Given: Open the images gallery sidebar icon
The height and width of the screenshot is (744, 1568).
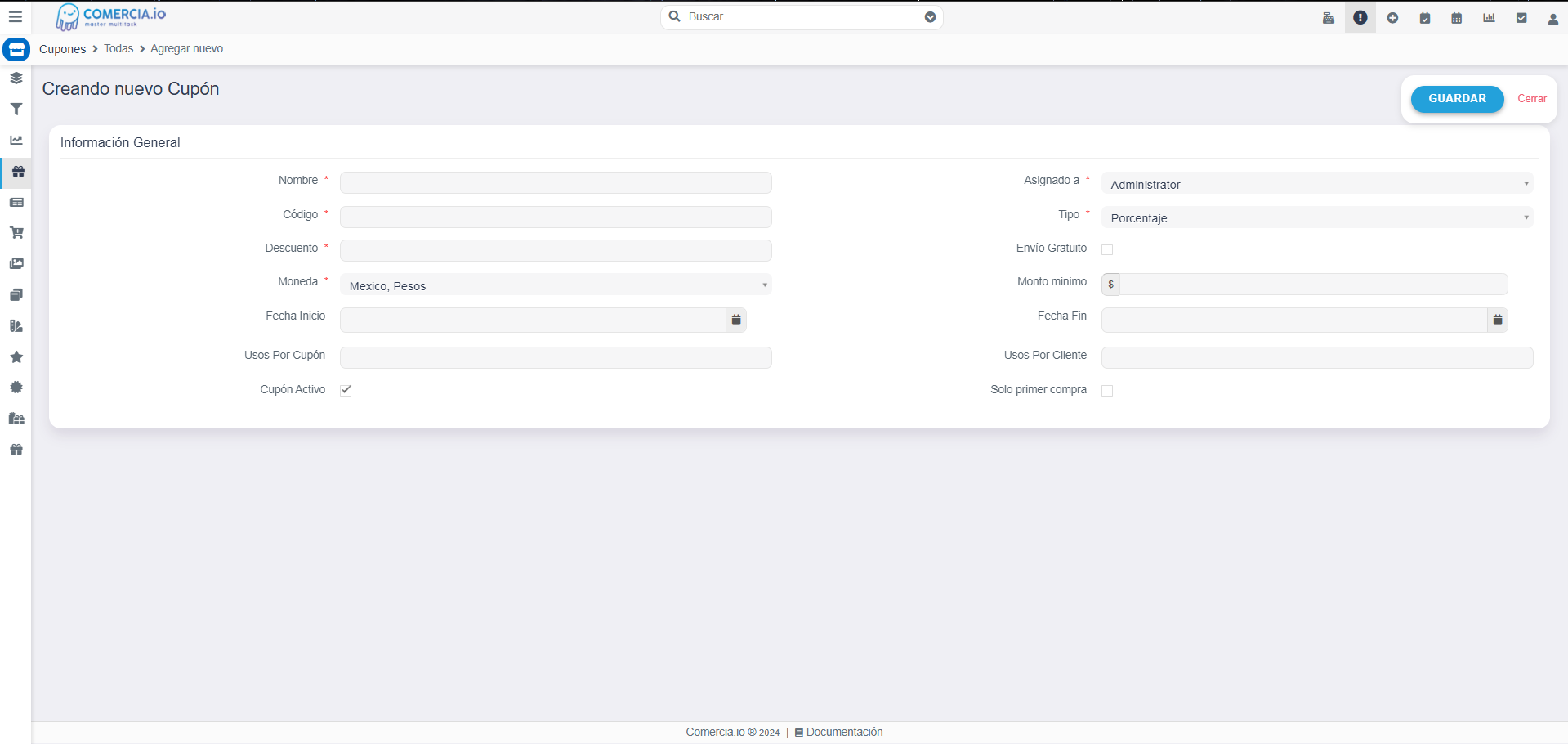Looking at the screenshot, I should tap(16, 263).
